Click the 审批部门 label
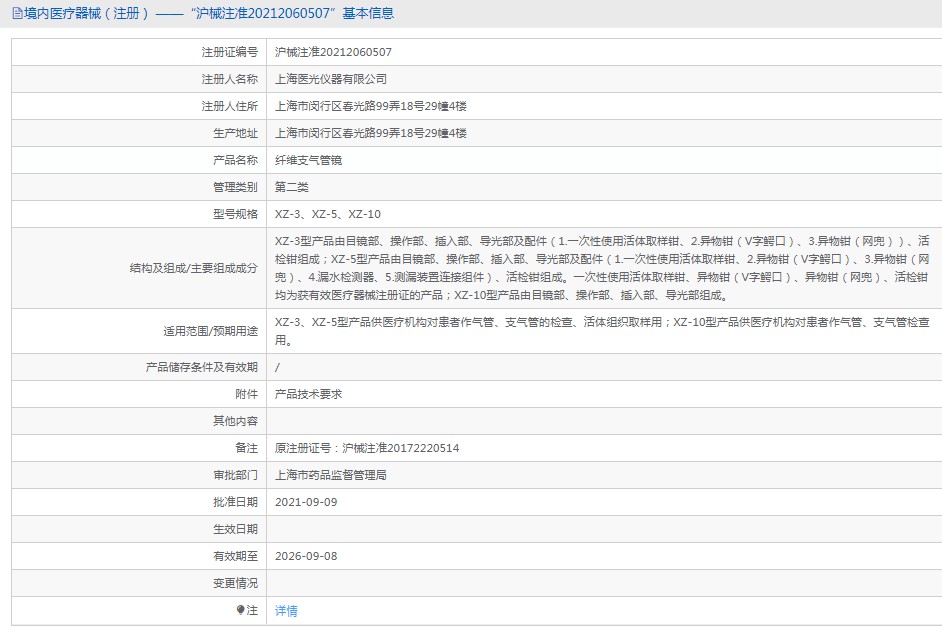The height and width of the screenshot is (633, 942). click(236, 475)
